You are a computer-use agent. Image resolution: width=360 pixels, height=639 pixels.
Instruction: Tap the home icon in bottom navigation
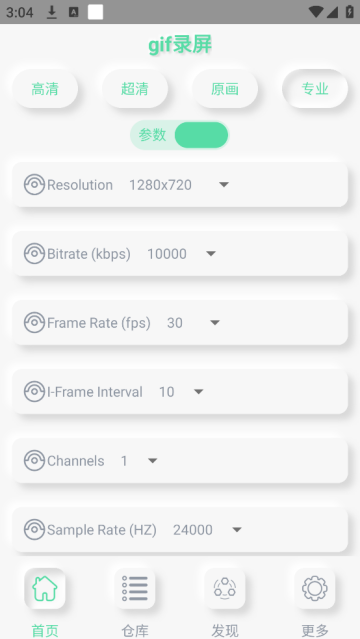point(45,588)
